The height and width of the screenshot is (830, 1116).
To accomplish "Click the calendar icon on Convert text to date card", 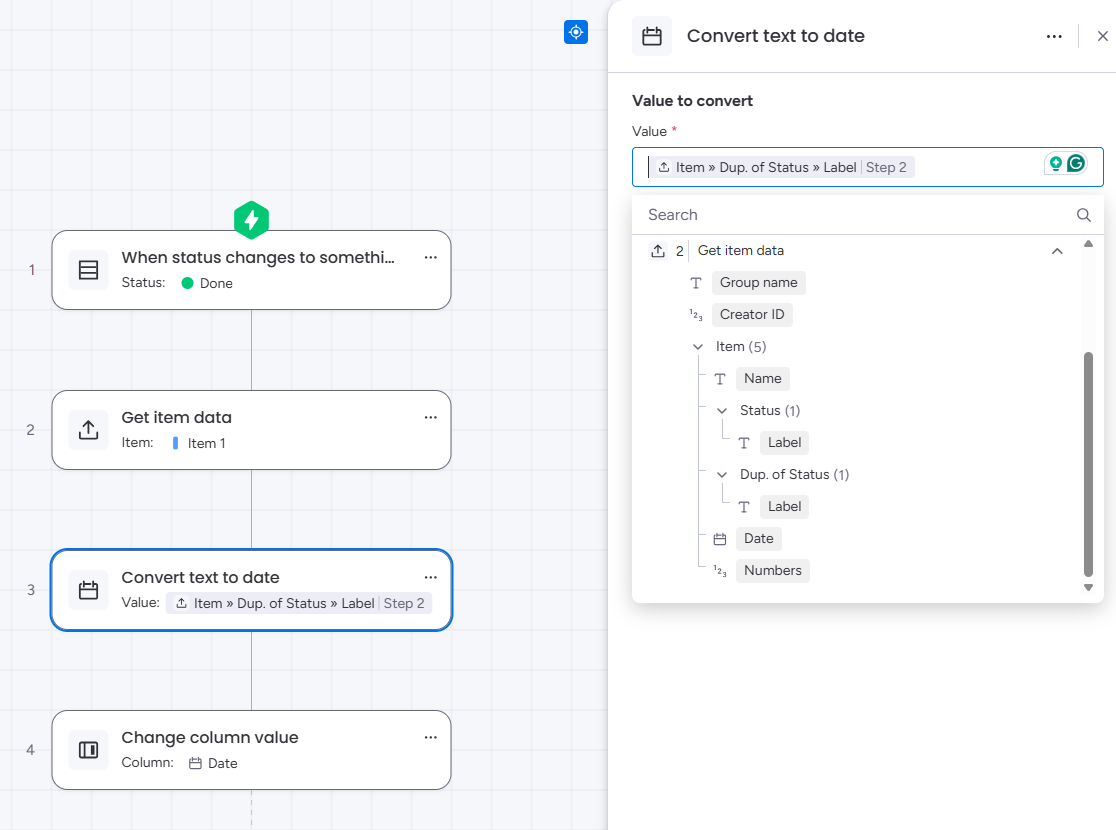I will point(88,590).
